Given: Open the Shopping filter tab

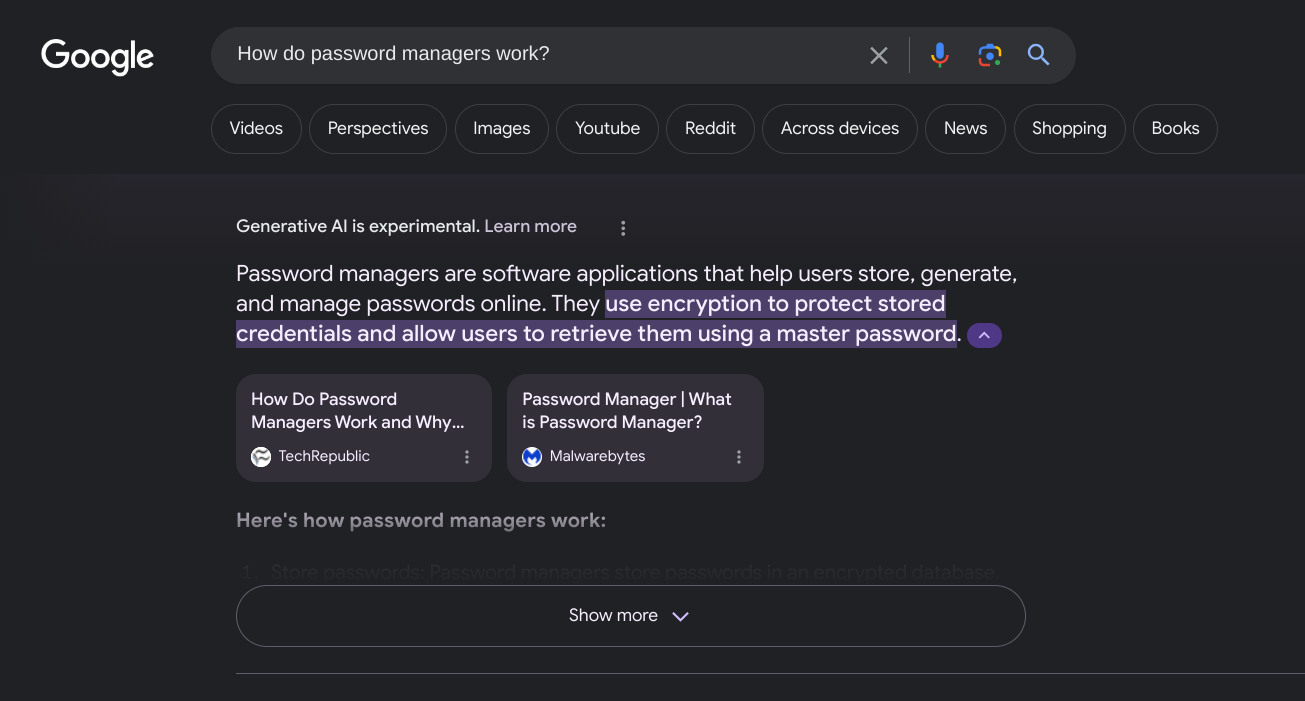Looking at the screenshot, I should pos(1069,129).
